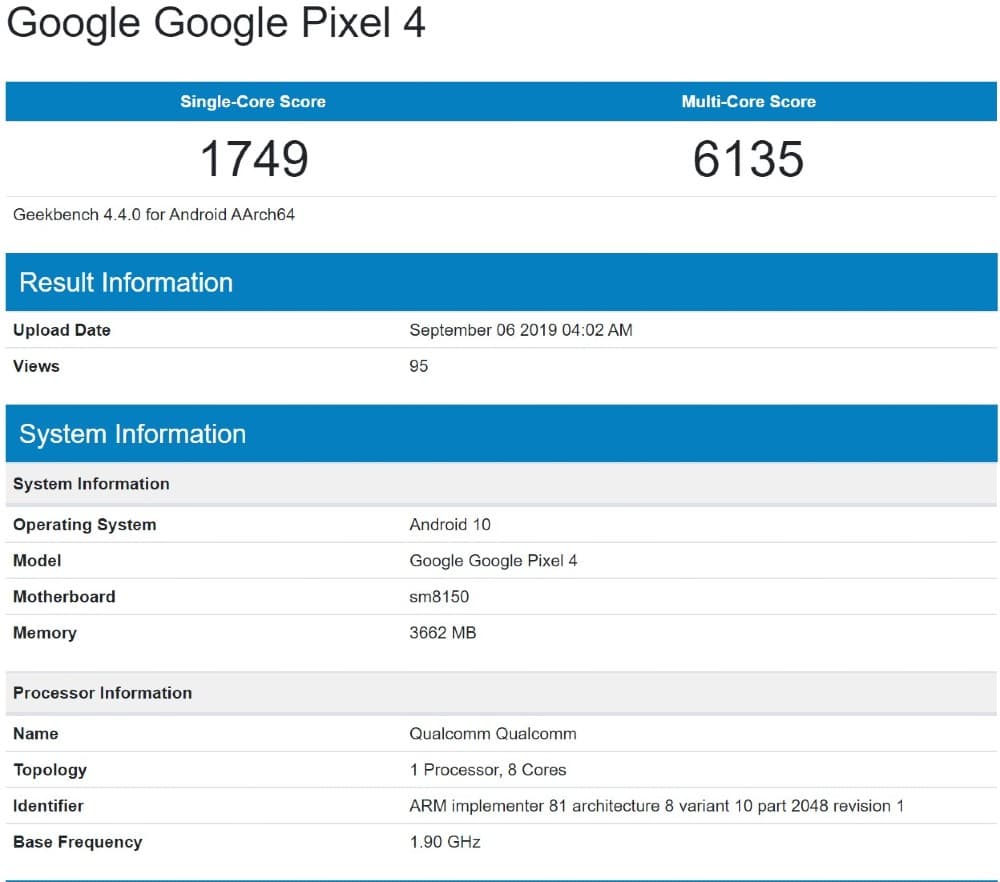Image resolution: width=1000 pixels, height=882 pixels.
Task: Click the base frequency value 1.90 GHz
Action: tap(445, 842)
